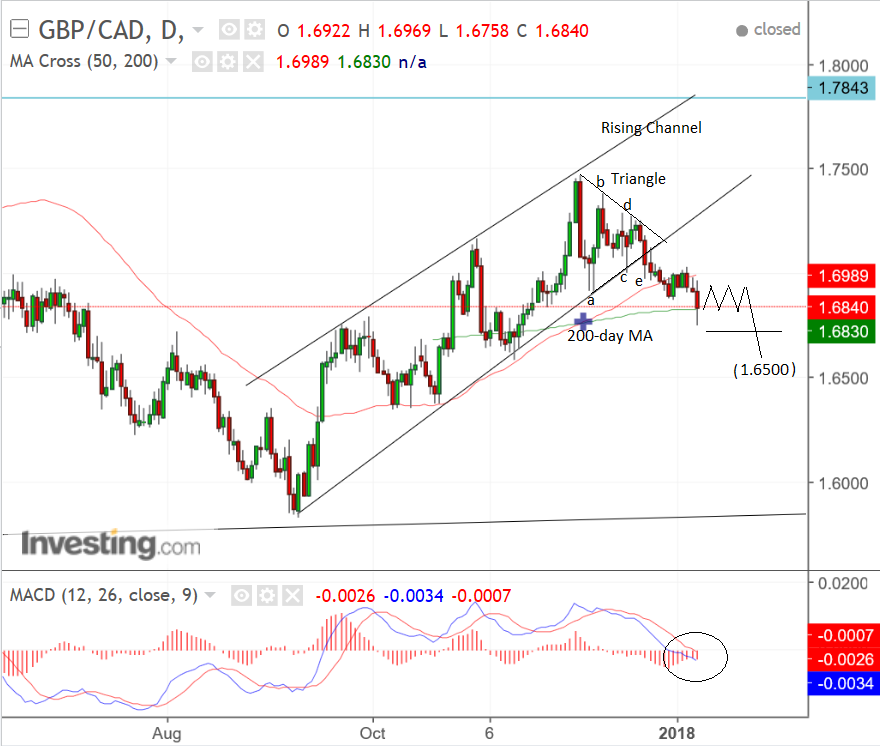This screenshot has height=746, width=880.
Task: Click the MACD -0.0034 blue axis label
Action: 842,684
